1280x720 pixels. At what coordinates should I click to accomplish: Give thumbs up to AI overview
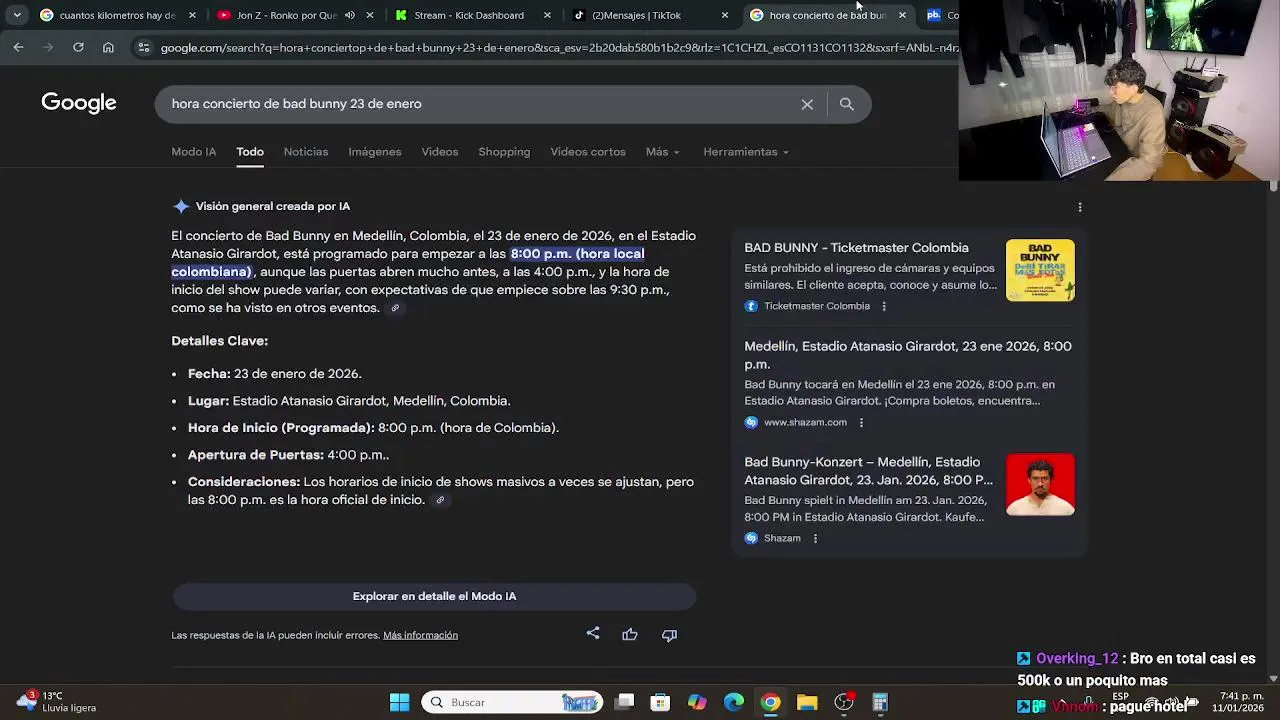pos(630,635)
